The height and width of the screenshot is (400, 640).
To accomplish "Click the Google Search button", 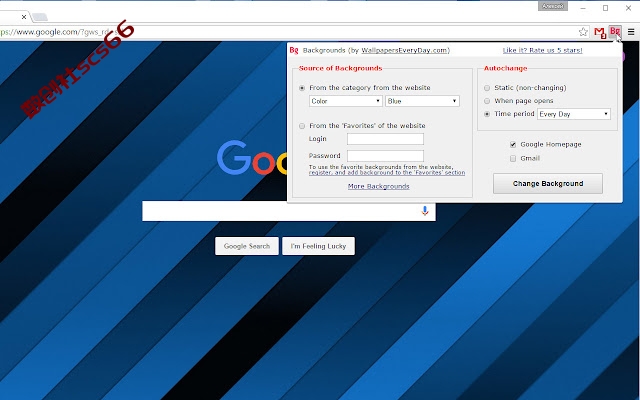I will (x=247, y=246).
